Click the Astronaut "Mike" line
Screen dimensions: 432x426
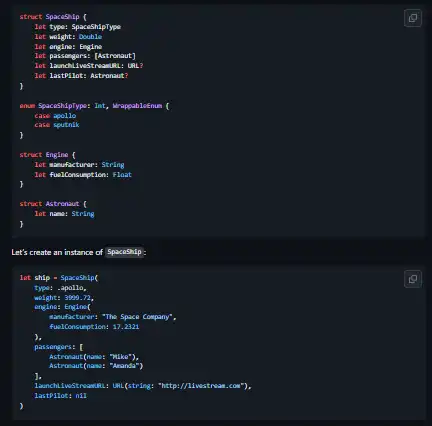click(x=94, y=357)
